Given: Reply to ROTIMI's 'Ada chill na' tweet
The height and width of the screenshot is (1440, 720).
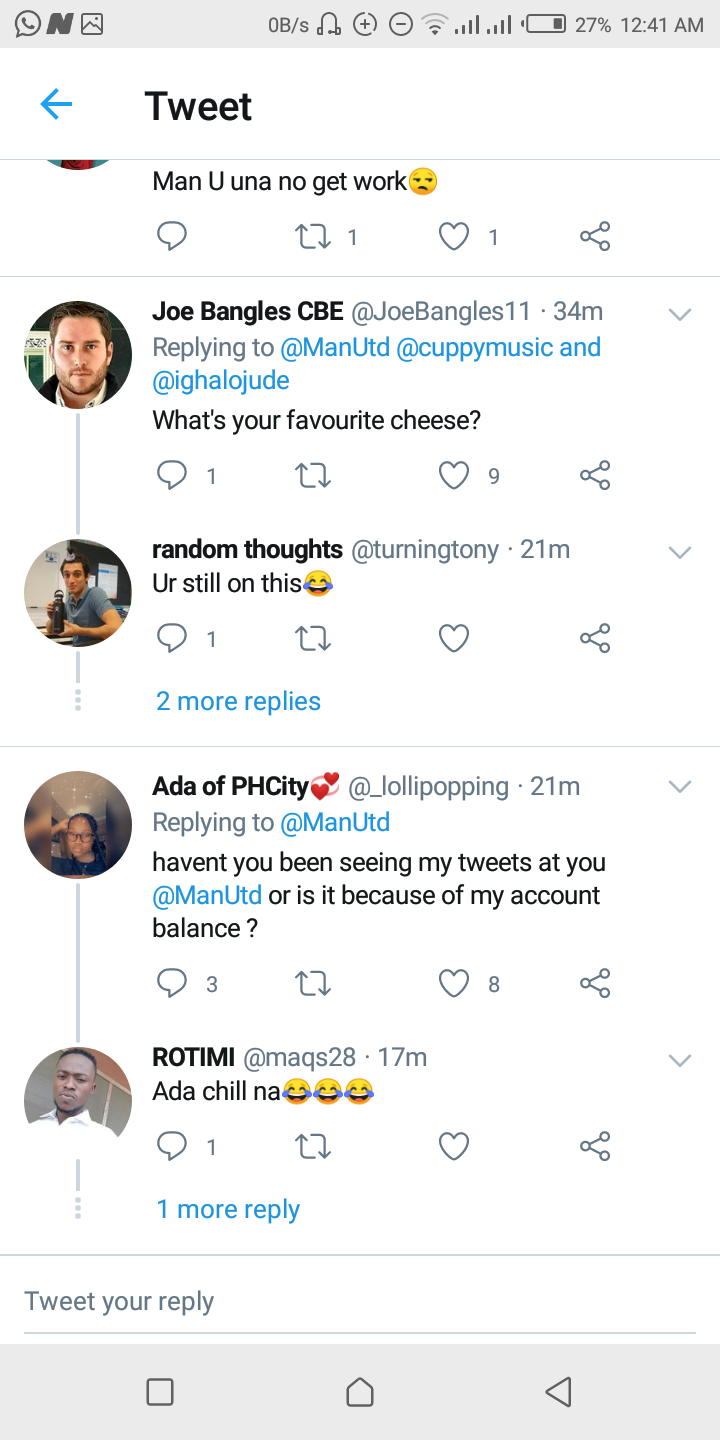Looking at the screenshot, I should click(x=172, y=1146).
